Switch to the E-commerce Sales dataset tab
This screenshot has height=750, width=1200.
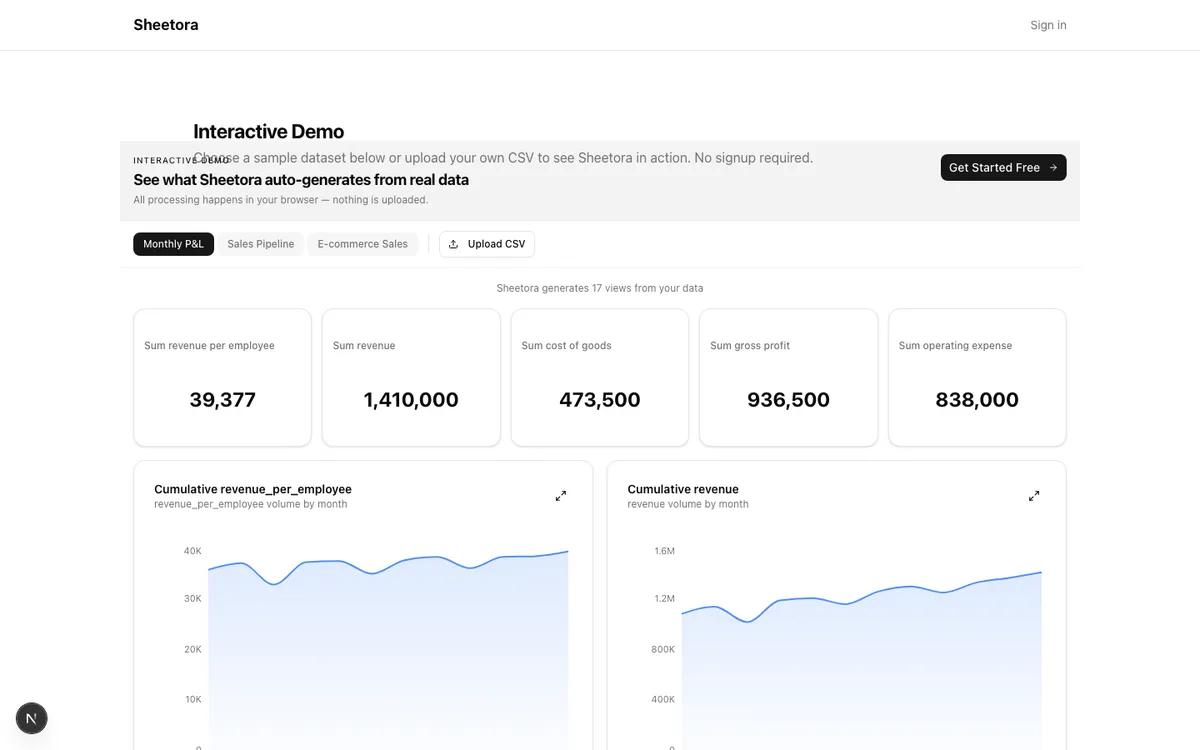point(362,243)
